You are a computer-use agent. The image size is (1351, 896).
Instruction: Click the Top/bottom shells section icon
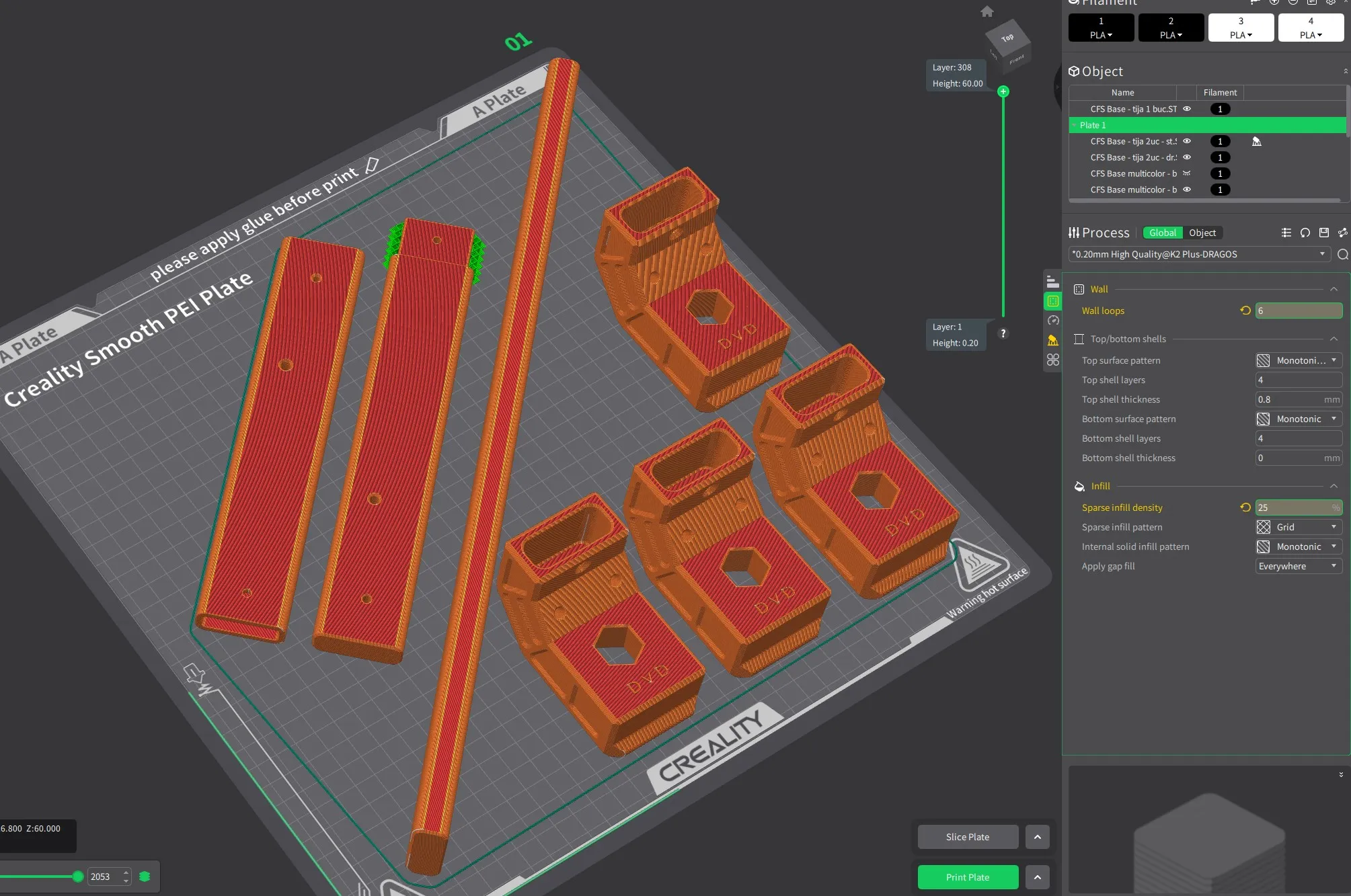[1079, 339]
